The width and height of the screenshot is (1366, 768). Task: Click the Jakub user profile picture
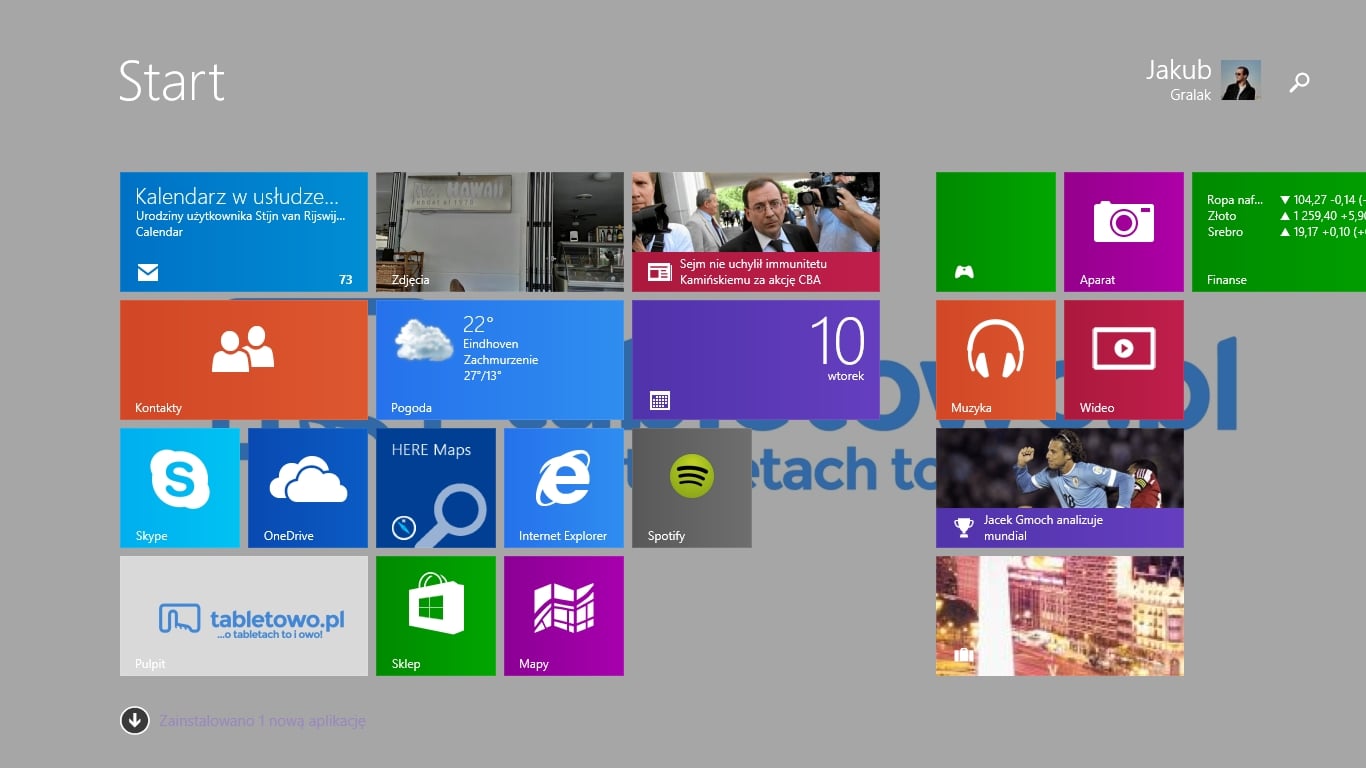(1241, 80)
